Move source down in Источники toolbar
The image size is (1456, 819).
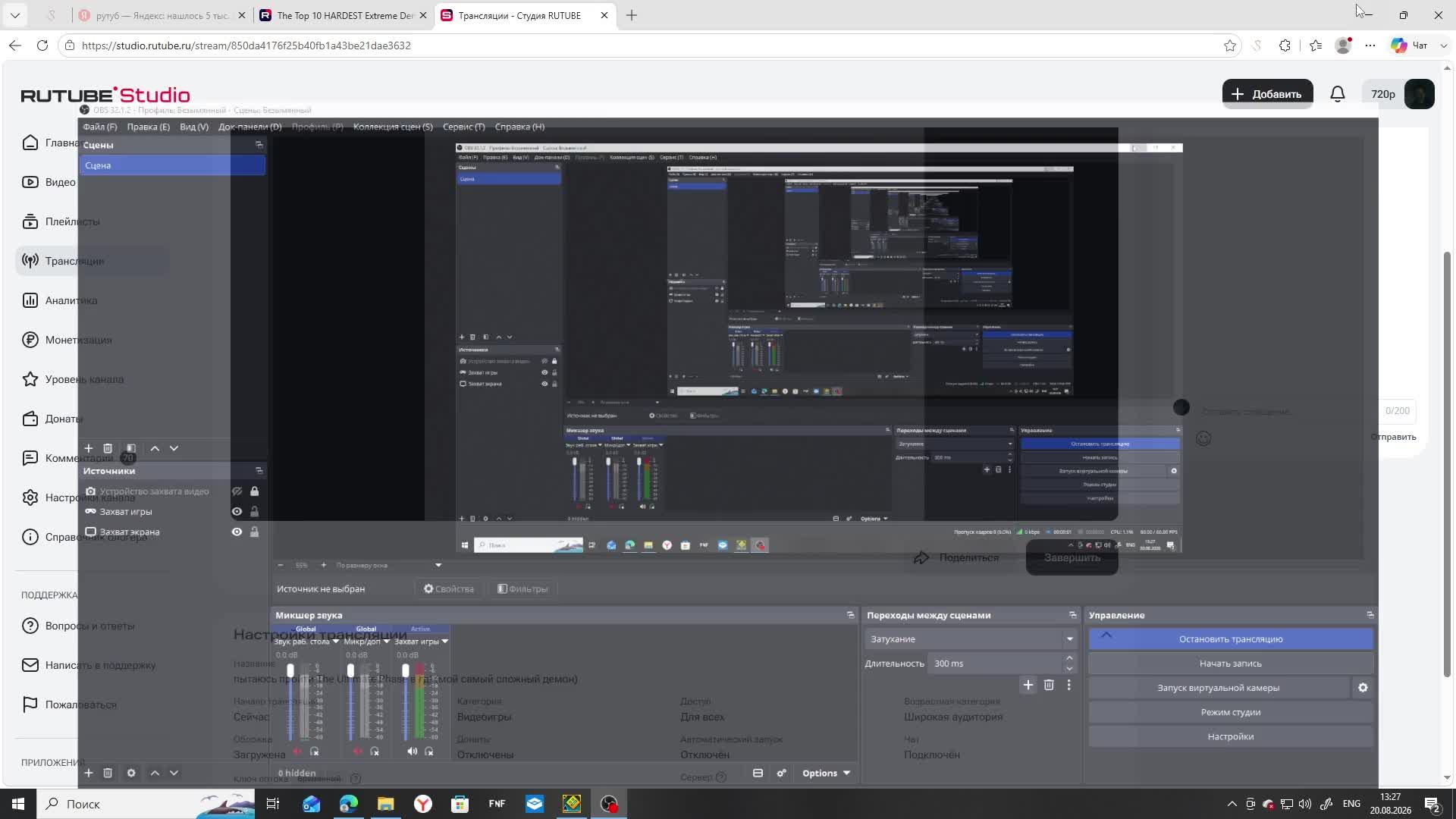174,773
